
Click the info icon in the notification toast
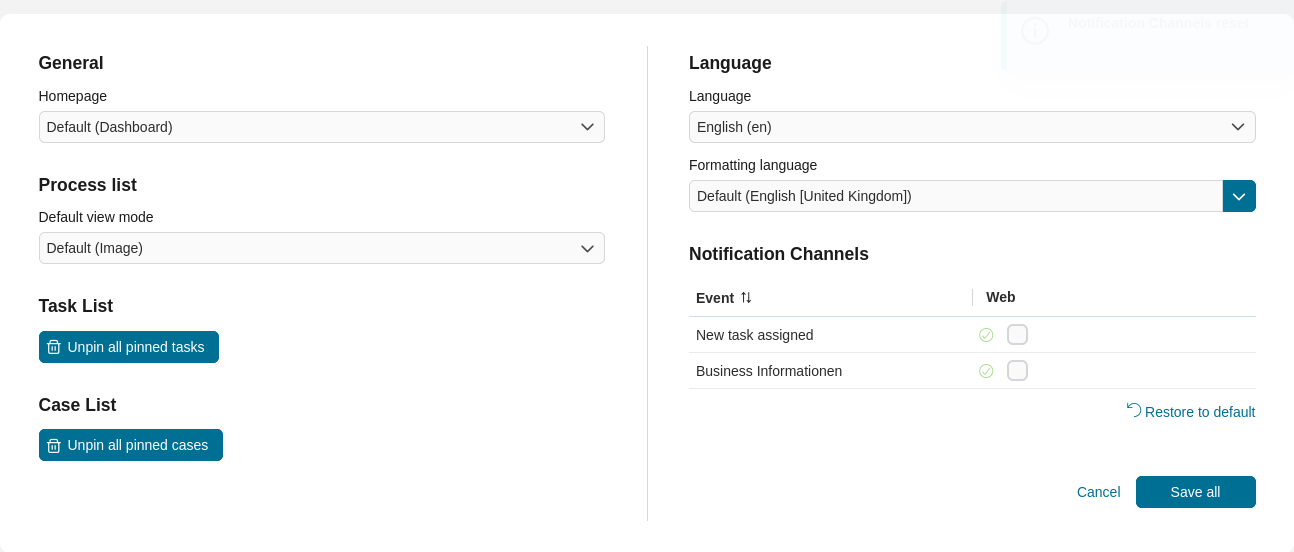(1035, 30)
